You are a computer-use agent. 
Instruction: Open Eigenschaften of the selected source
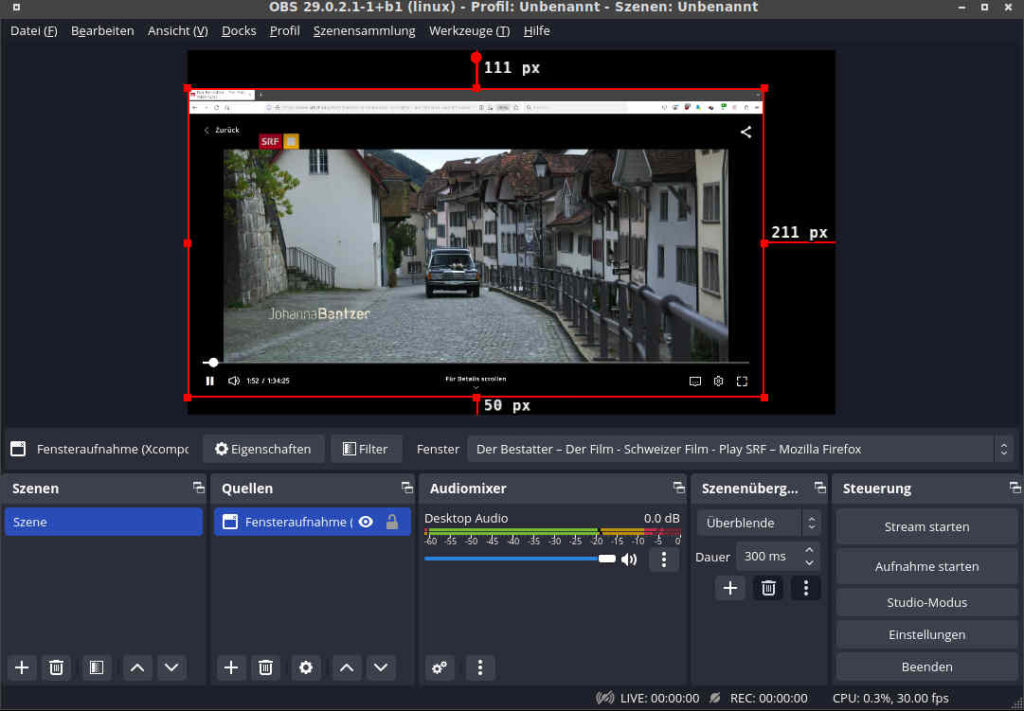[263, 449]
